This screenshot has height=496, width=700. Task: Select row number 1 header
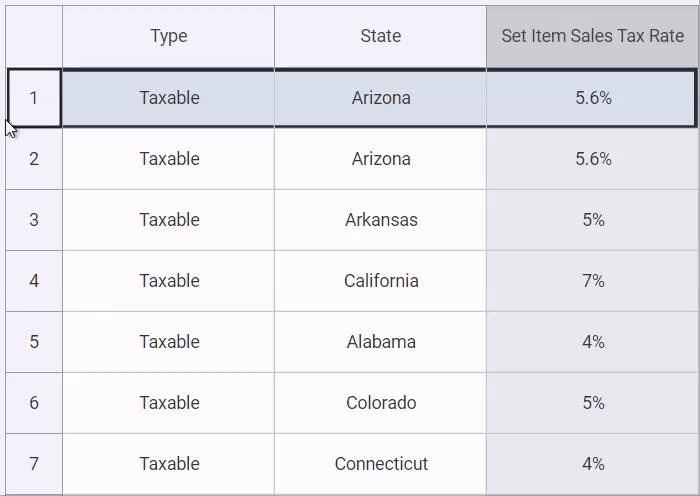[34, 98]
